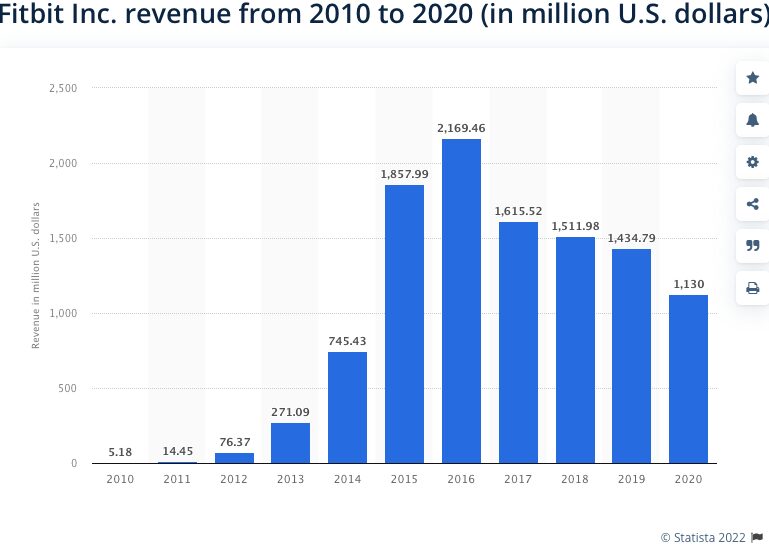Click the 2020 bar labeled 1,130

coord(688,379)
